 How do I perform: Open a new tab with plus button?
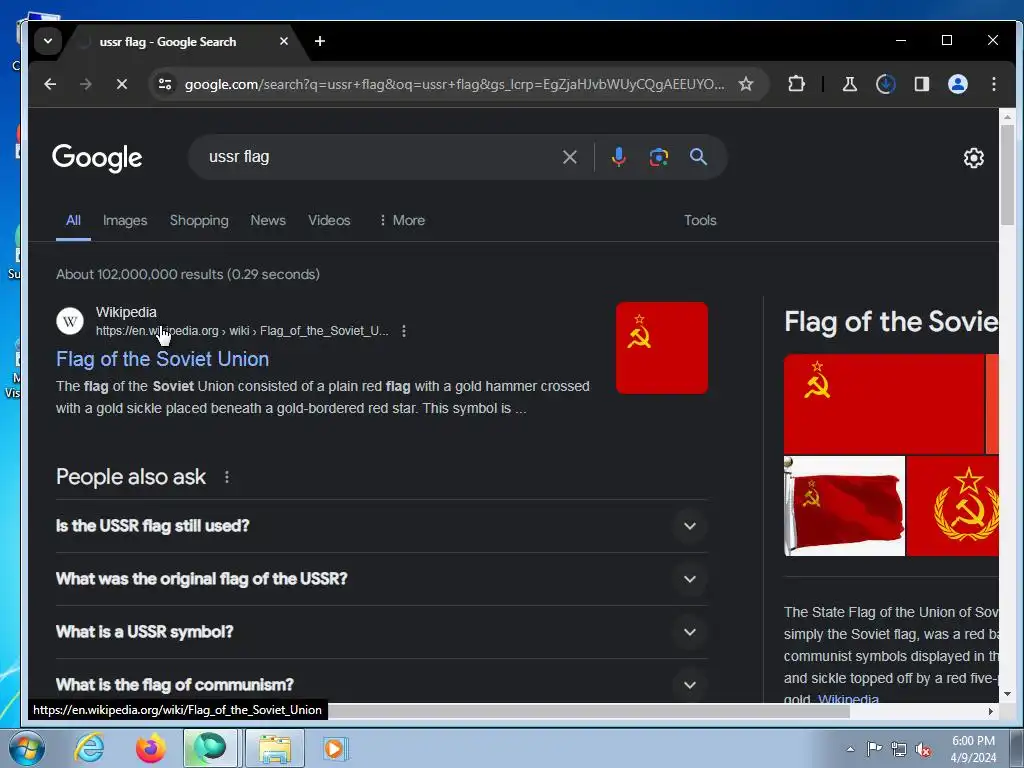[x=319, y=41]
